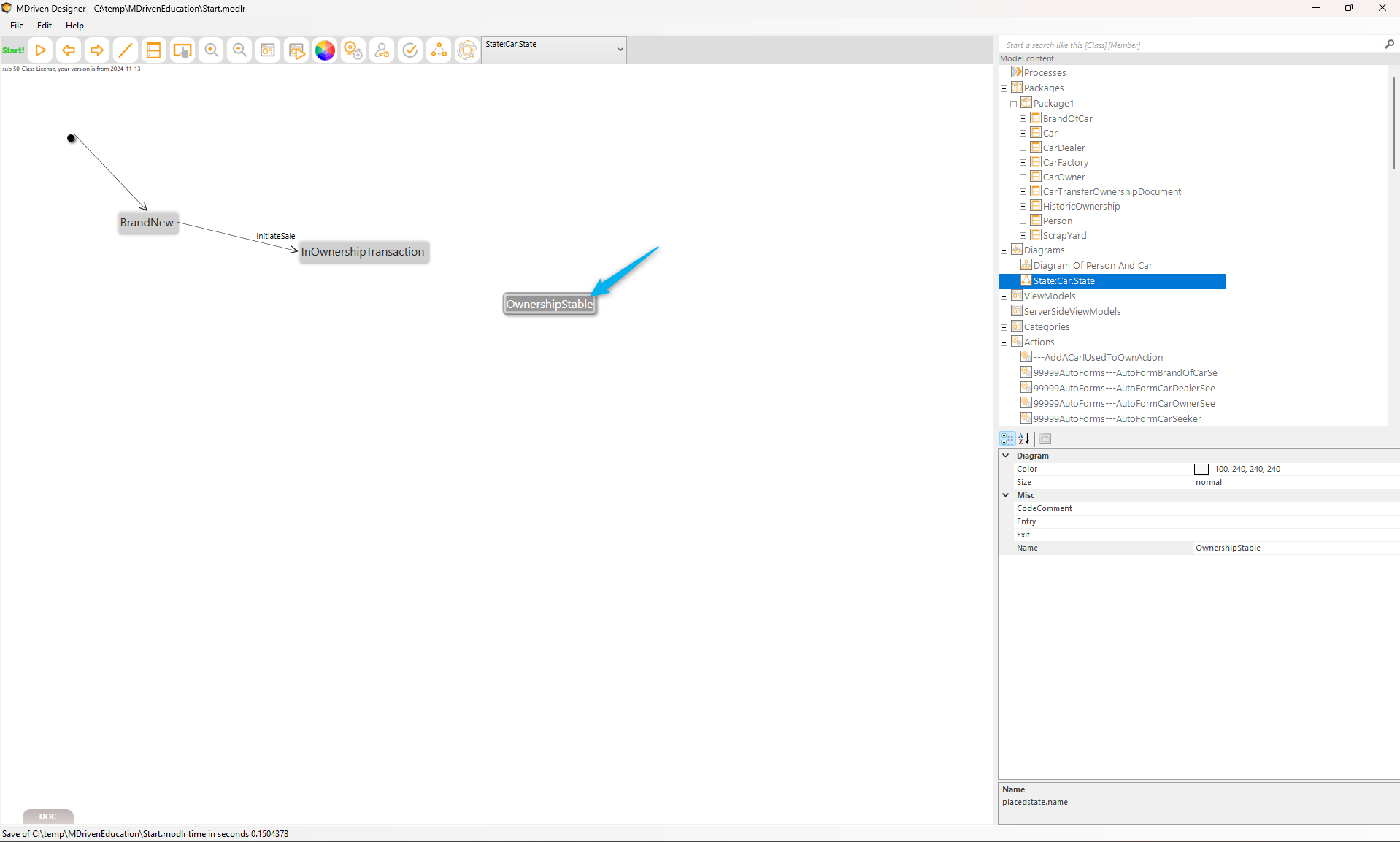Click the play/run toolbar icon

pyautogui.click(x=41, y=50)
